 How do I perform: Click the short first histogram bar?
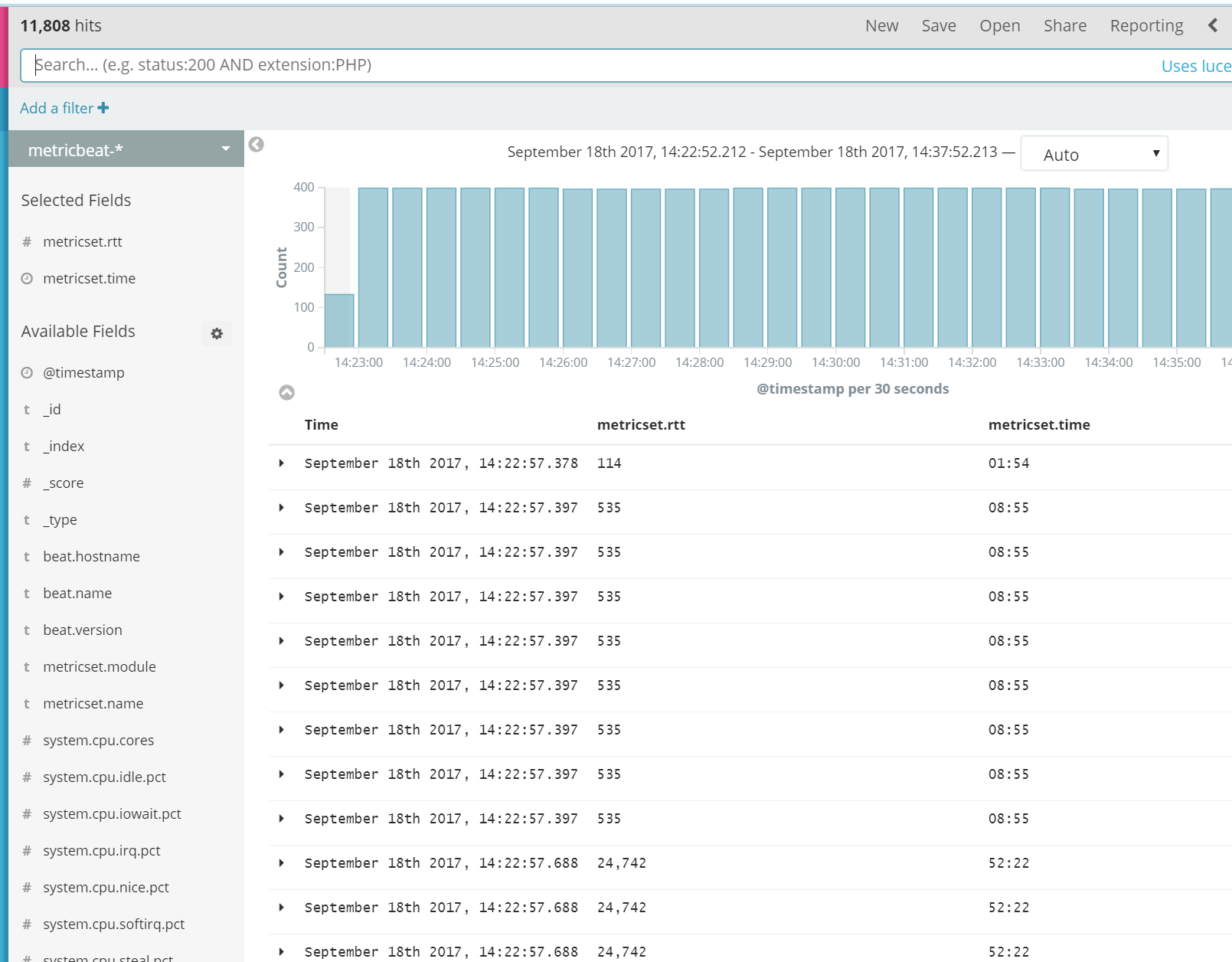click(339, 320)
